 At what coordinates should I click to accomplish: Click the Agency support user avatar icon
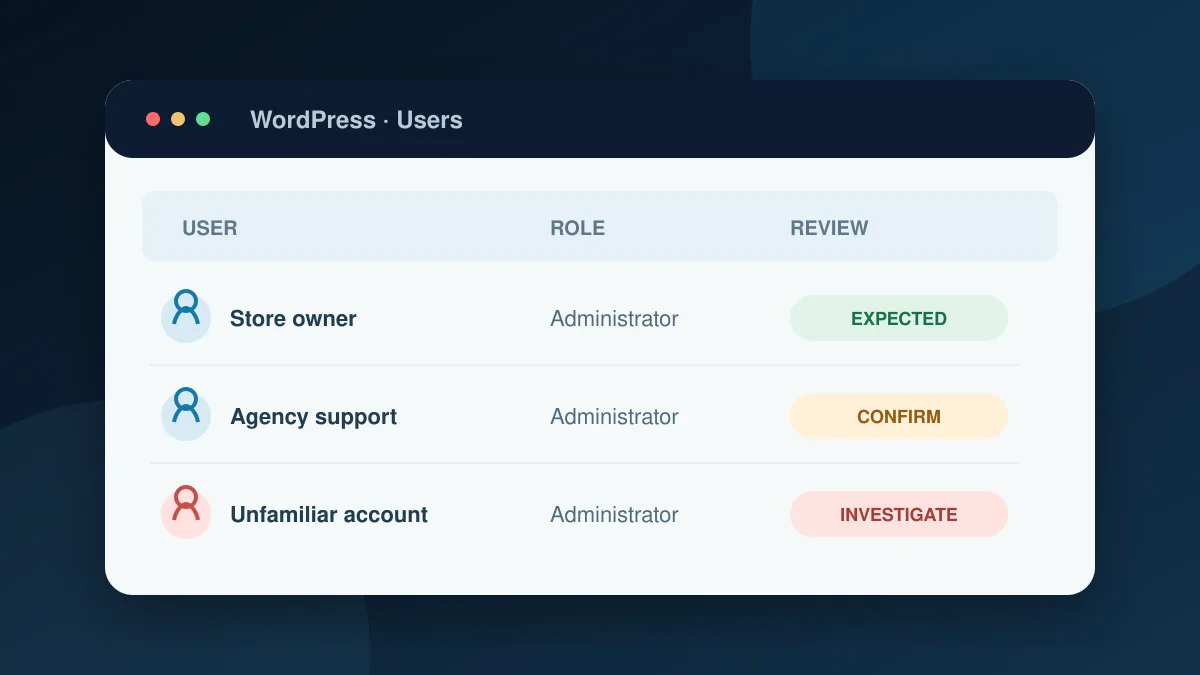(x=186, y=416)
